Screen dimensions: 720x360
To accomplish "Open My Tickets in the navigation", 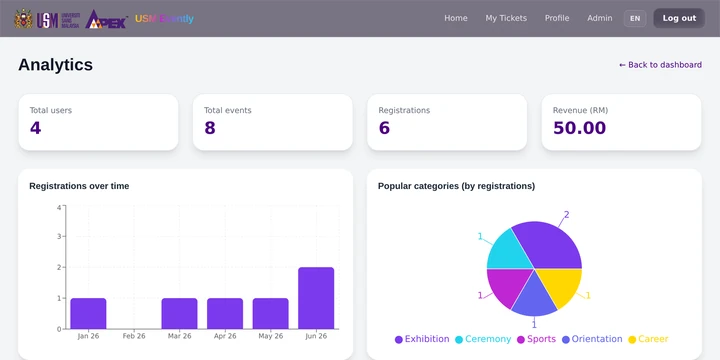I will coord(506,18).
